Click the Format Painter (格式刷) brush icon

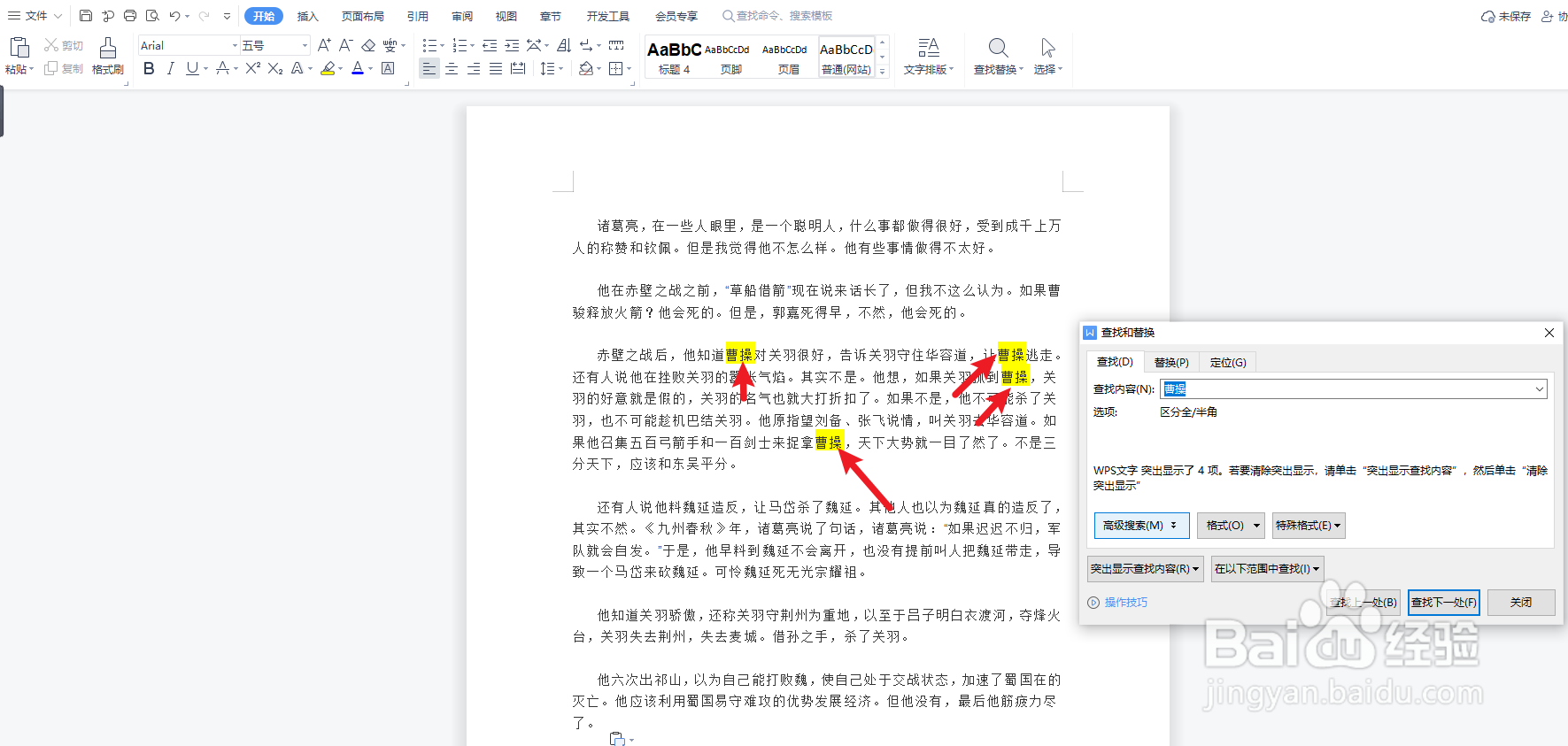click(108, 48)
